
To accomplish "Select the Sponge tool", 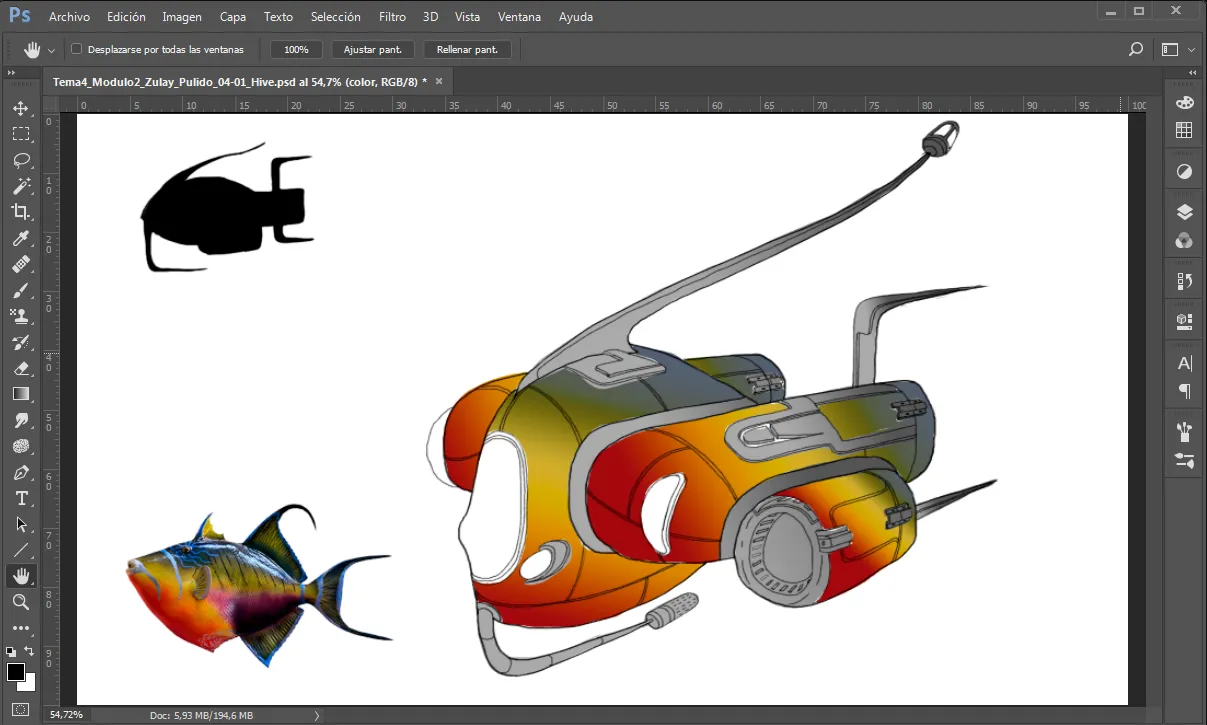I will [x=21, y=446].
